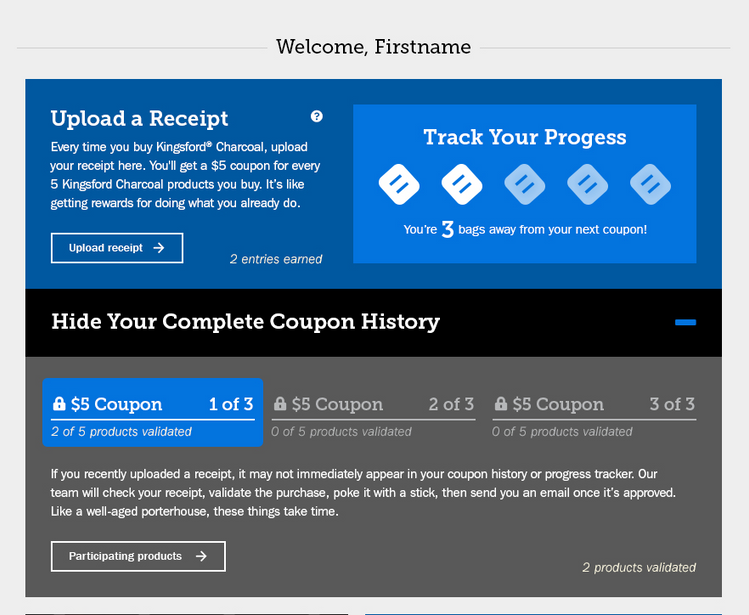Viewport: 749px width, 615px height.
Task: Click the arrow icon in Upload receipt
Action: point(159,248)
